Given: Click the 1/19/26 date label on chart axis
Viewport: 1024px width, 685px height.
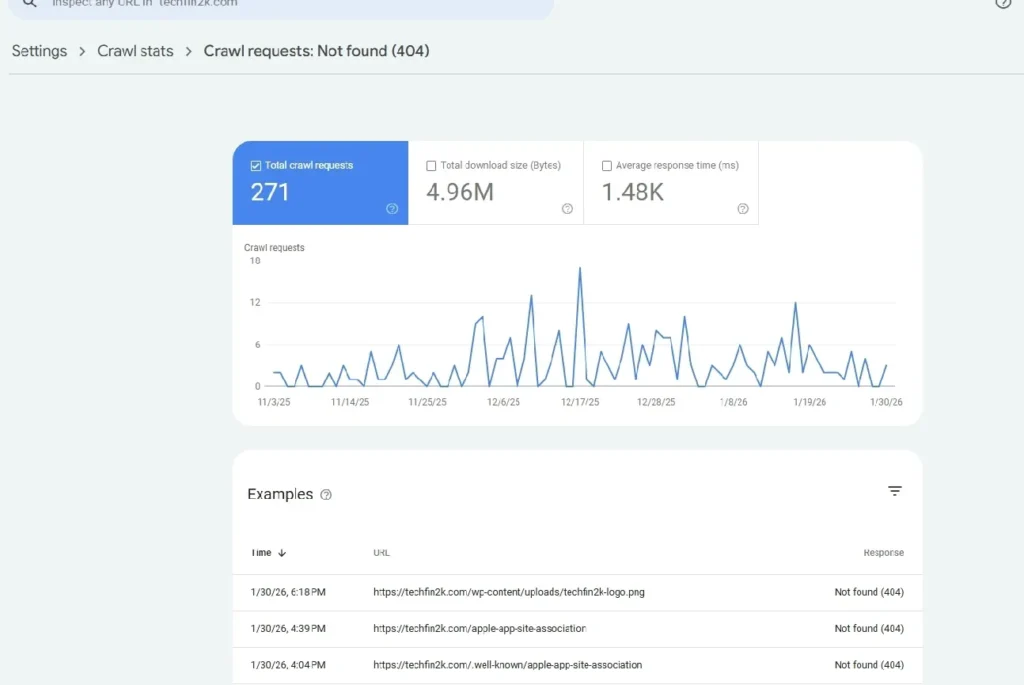Looking at the screenshot, I should [x=810, y=402].
